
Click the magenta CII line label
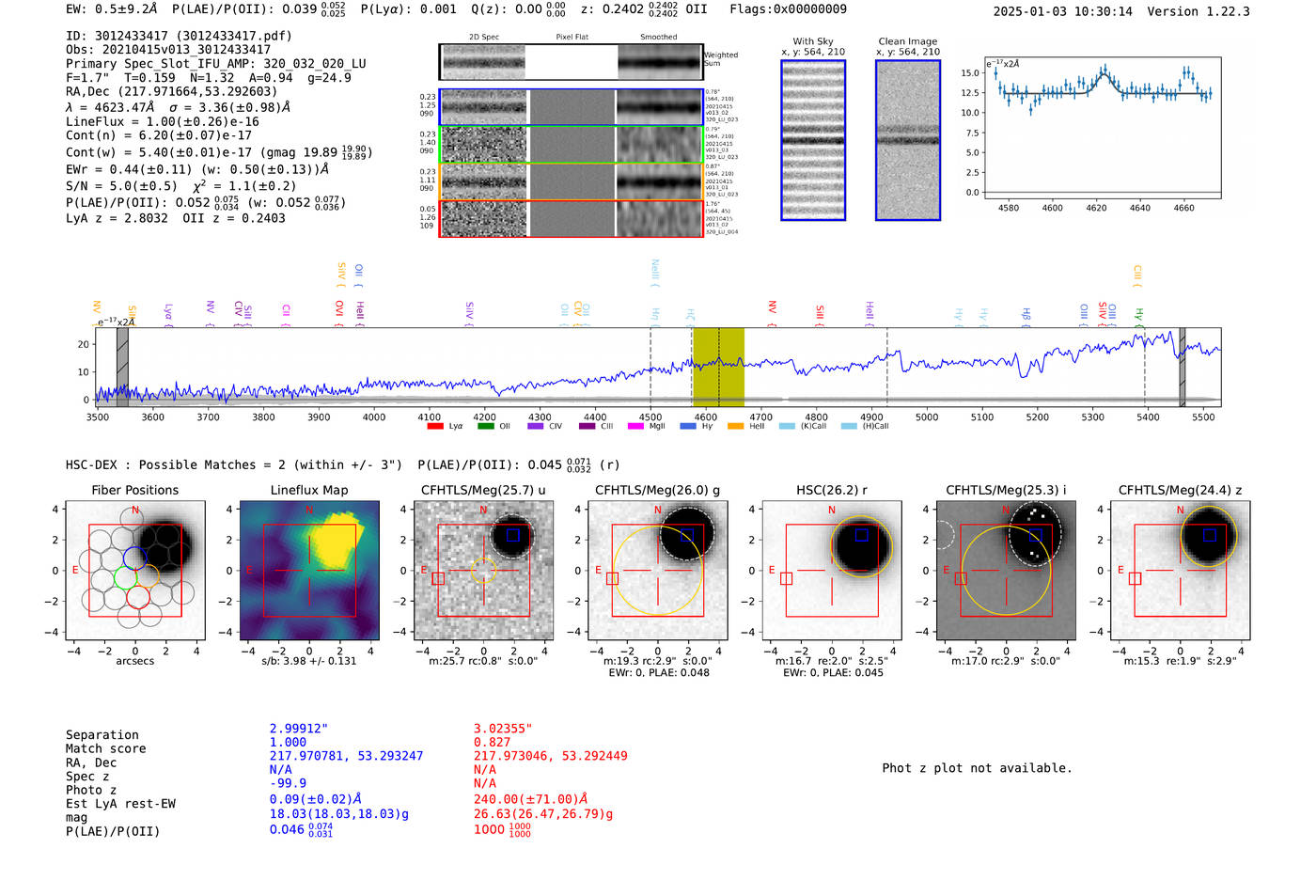[x=286, y=315]
